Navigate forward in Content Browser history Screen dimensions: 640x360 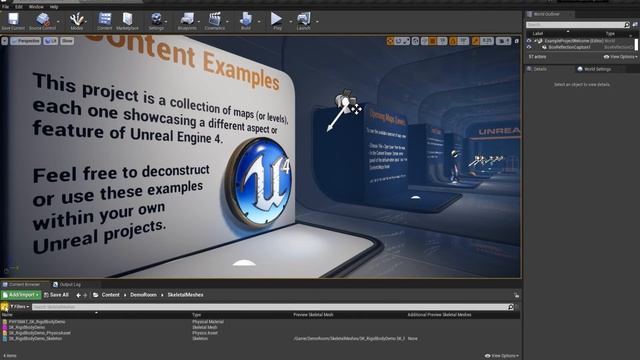(85, 295)
